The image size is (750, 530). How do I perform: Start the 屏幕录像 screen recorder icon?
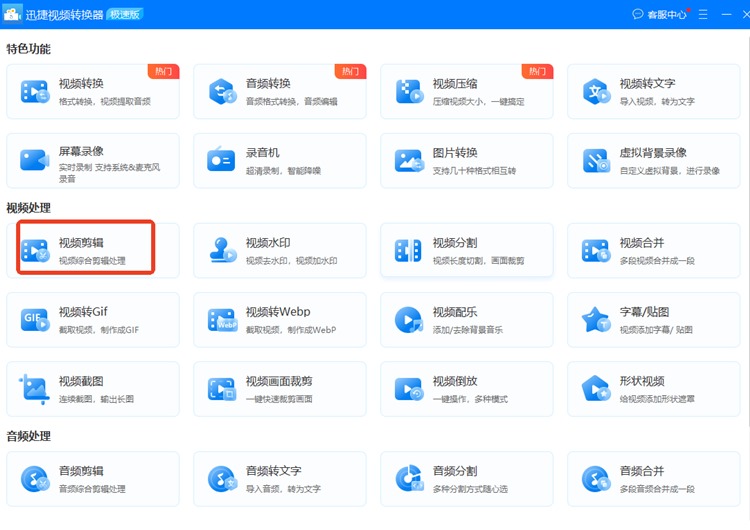point(35,160)
